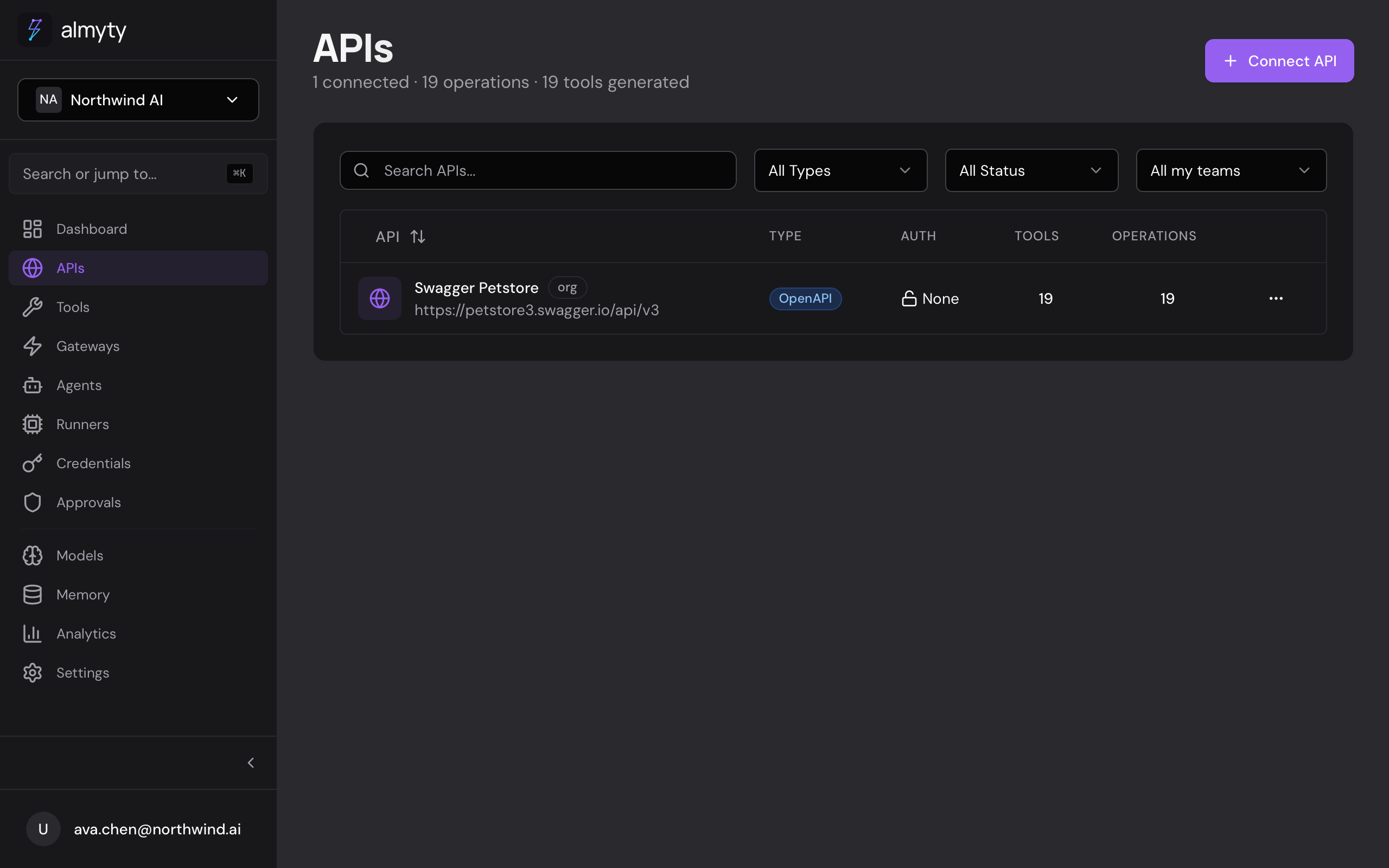Open the Swagger Petstore row actions menu
The image size is (1389, 868).
(x=1276, y=298)
